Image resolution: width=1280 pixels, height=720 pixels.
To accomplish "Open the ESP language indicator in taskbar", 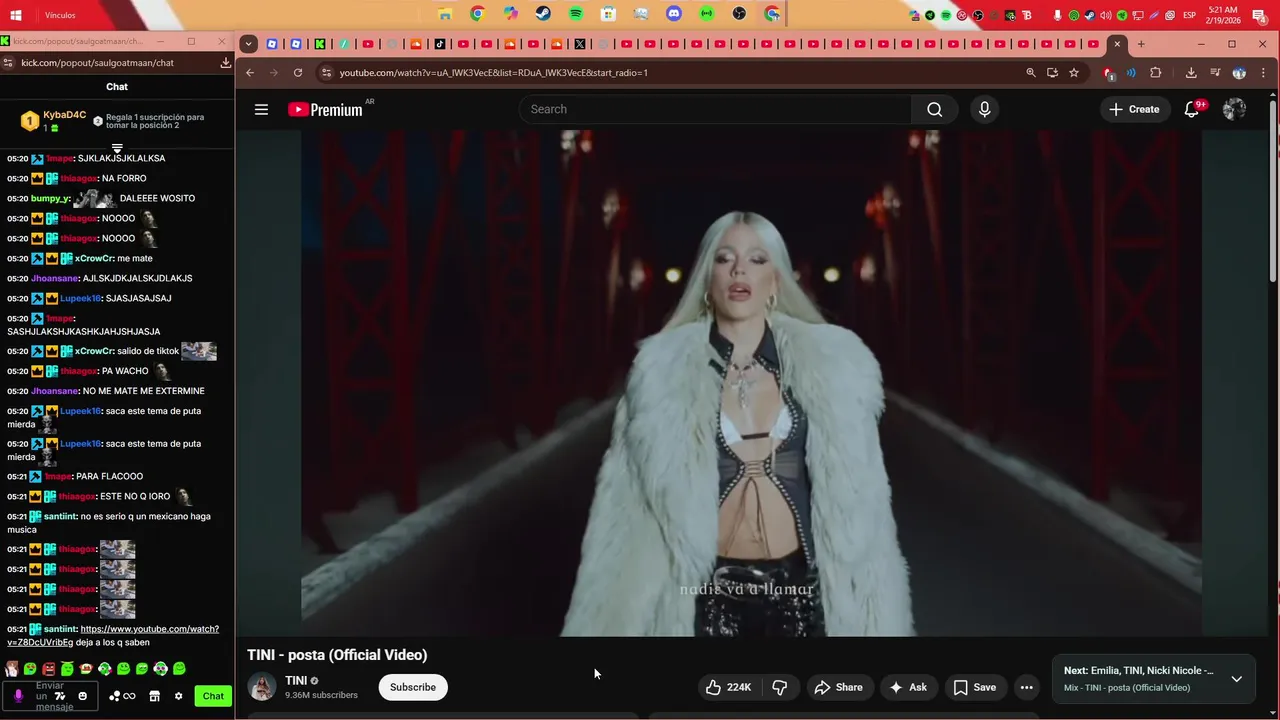I will [x=1190, y=15].
